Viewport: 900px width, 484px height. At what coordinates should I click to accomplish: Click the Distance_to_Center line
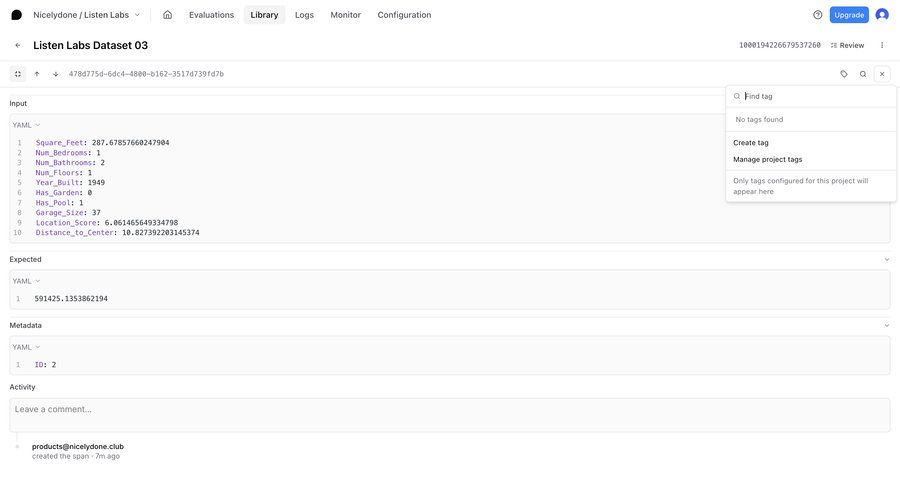tap(117, 233)
